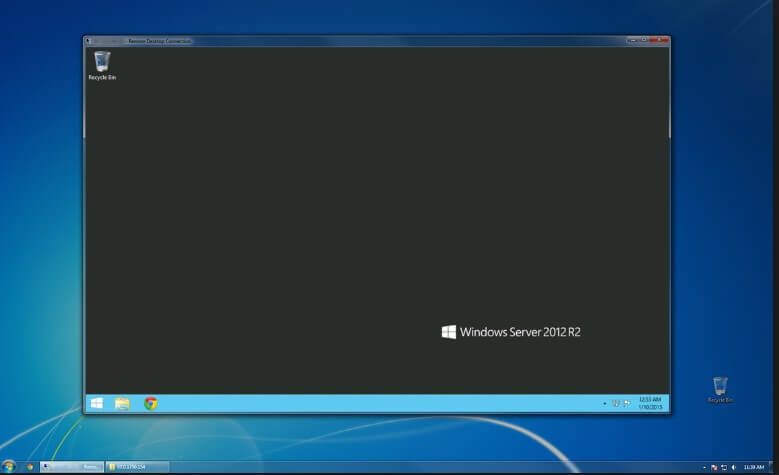Open the remote Windows Server Start button
This screenshot has width=779, height=475.
97,403
